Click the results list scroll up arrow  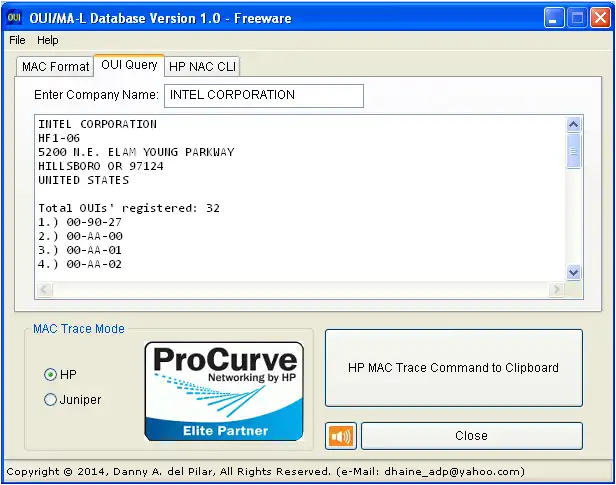574,125
